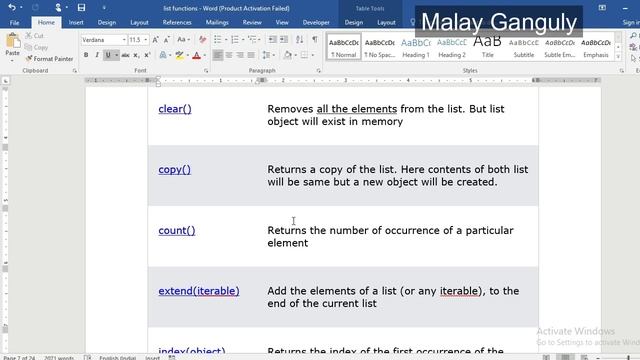Toggle Superscript formatting
Image resolution: width=640 pixels, height=360 pixels.
click(x=147, y=55)
